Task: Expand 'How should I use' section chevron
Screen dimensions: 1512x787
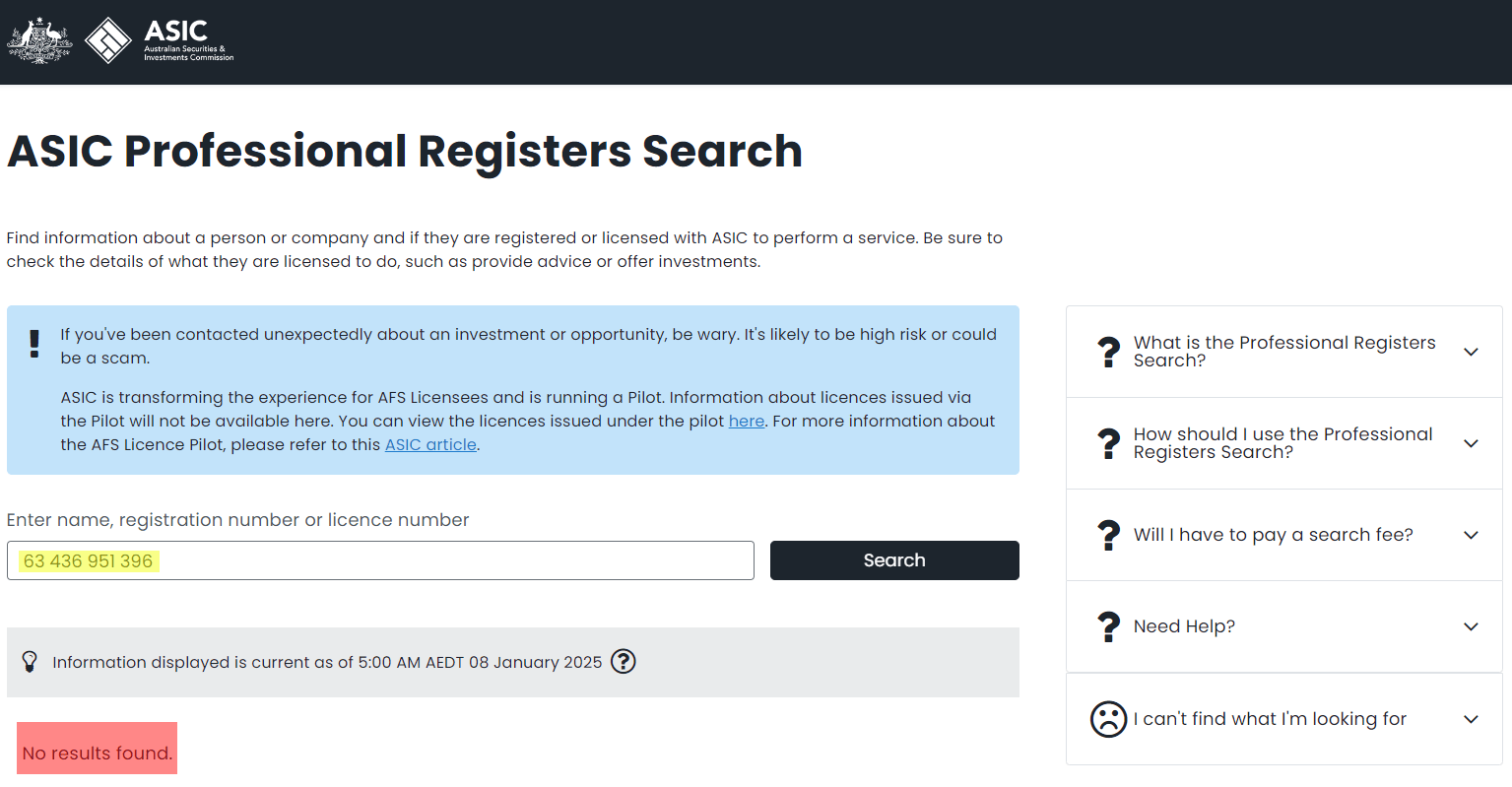Action: pyautogui.click(x=1471, y=443)
